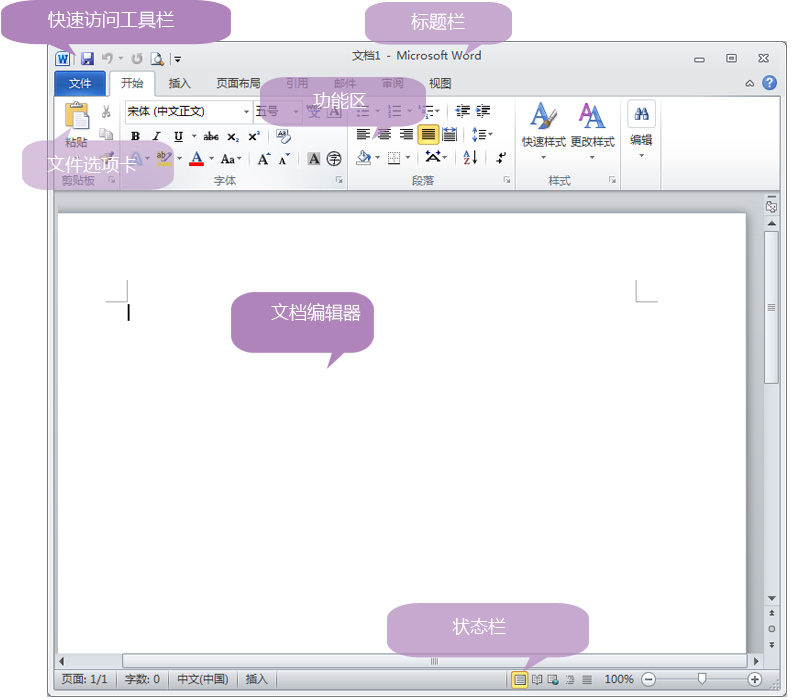Toggle italic formatting
Viewport: 800px width, 700px height.
coord(156,137)
